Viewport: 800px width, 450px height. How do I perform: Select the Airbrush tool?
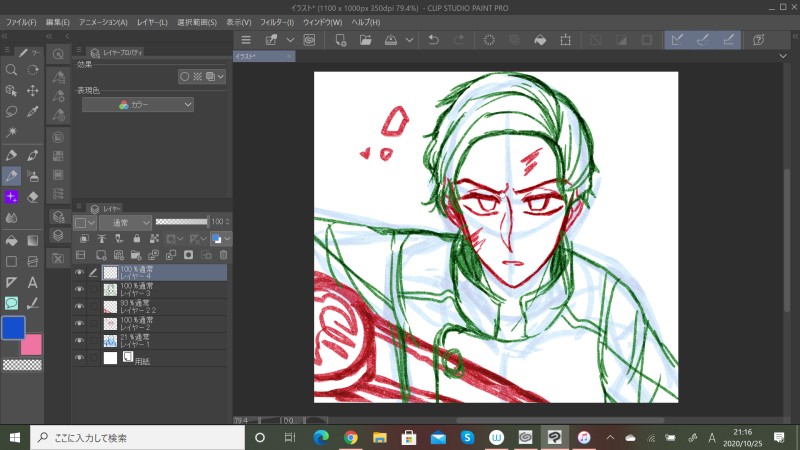33,176
